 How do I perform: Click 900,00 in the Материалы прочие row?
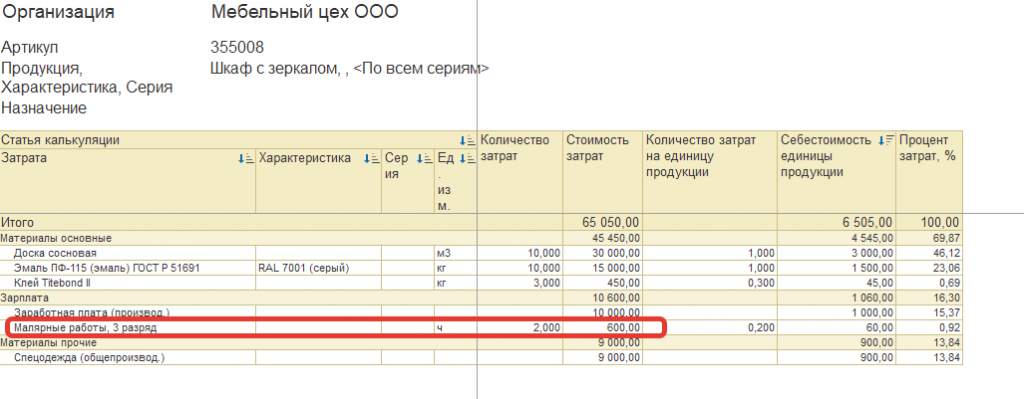click(x=837, y=342)
